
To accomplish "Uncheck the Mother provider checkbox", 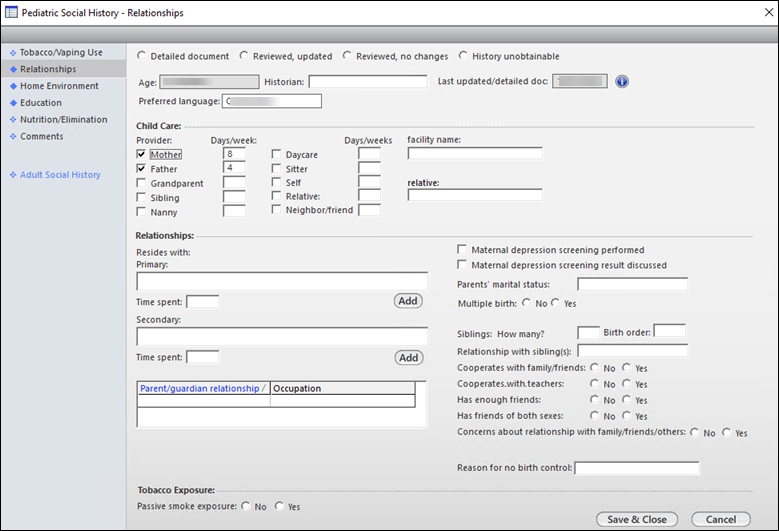I will click(141, 155).
